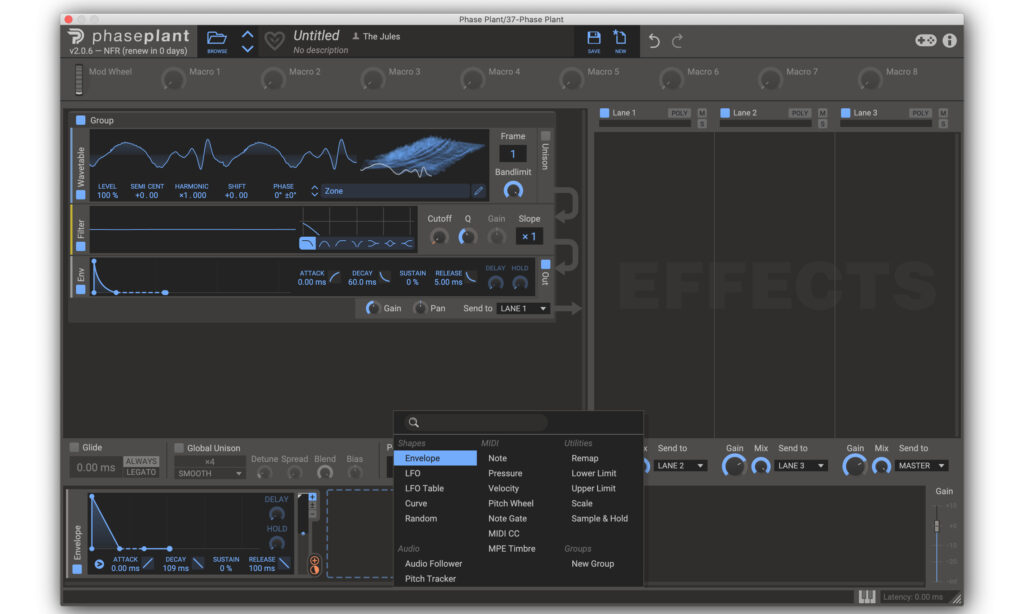Screen dimensions: 1024x614
Task: Click the Bandlimit knob
Action: [513, 190]
